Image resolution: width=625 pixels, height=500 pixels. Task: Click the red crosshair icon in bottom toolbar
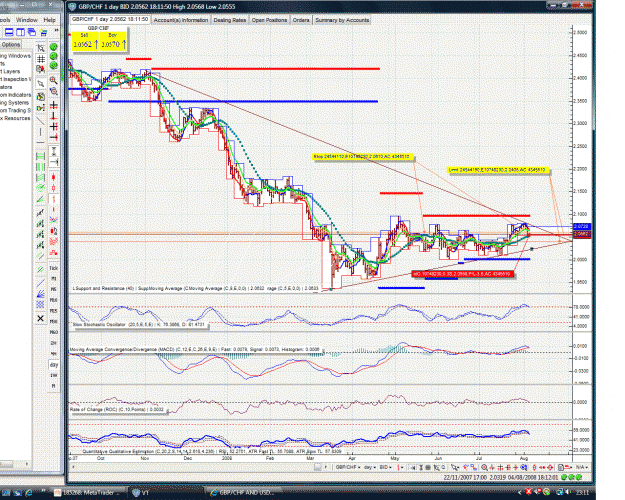[x=550, y=467]
